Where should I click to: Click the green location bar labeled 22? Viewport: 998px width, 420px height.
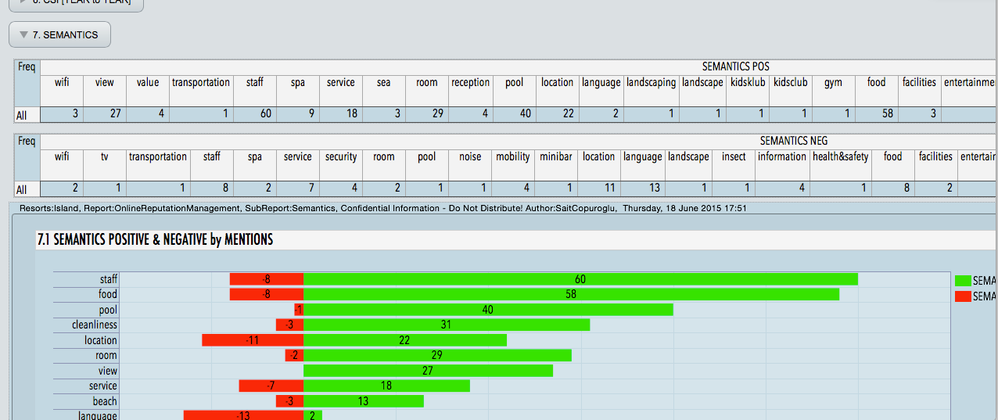click(x=405, y=340)
